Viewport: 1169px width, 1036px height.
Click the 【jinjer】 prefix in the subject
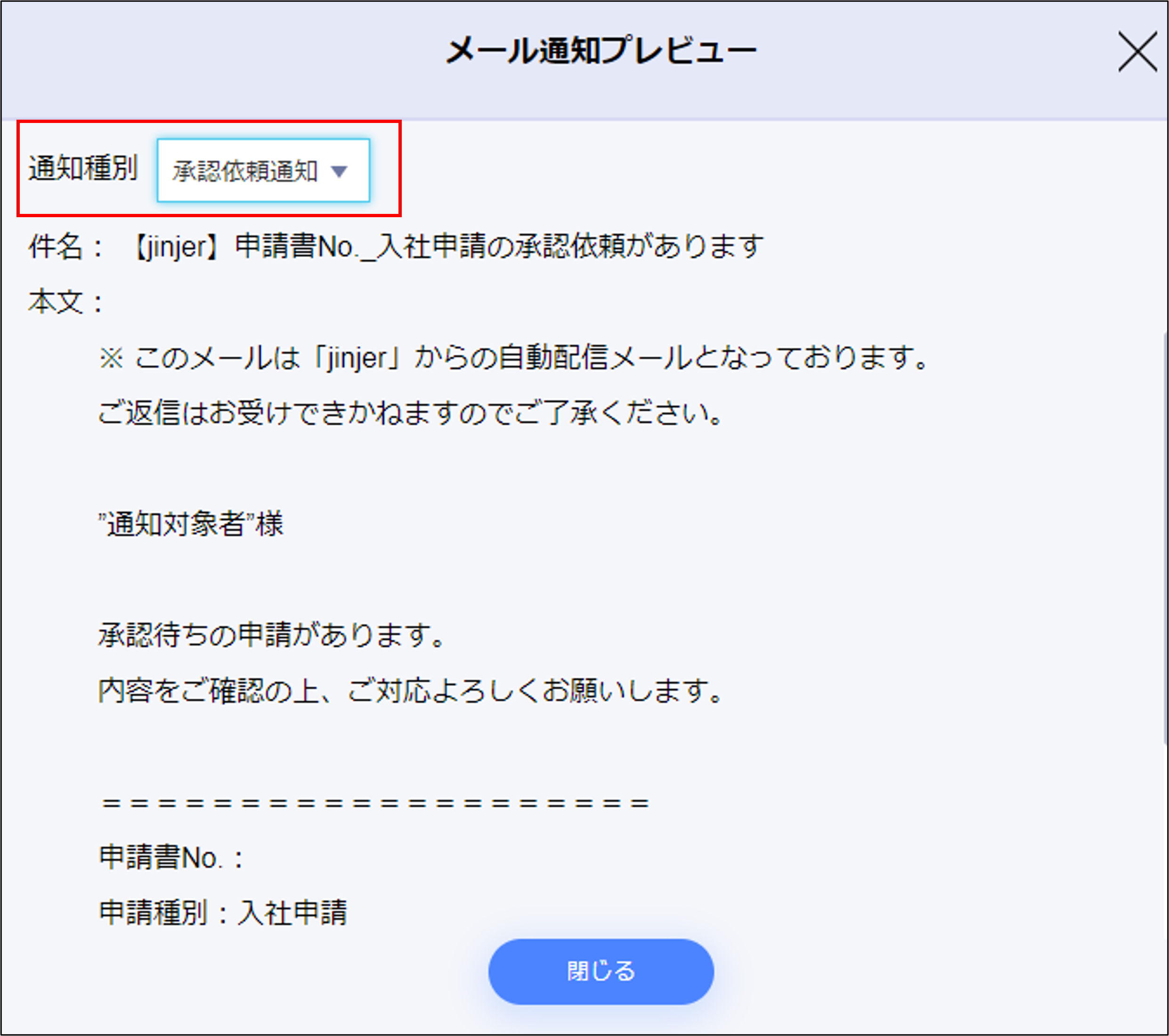pyautogui.click(x=177, y=247)
